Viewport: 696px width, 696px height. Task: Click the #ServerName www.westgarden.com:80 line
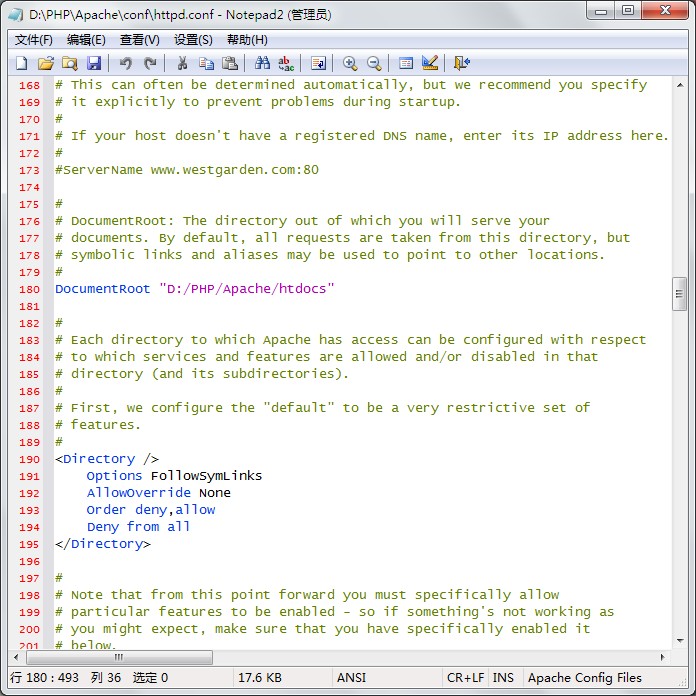tap(187, 170)
